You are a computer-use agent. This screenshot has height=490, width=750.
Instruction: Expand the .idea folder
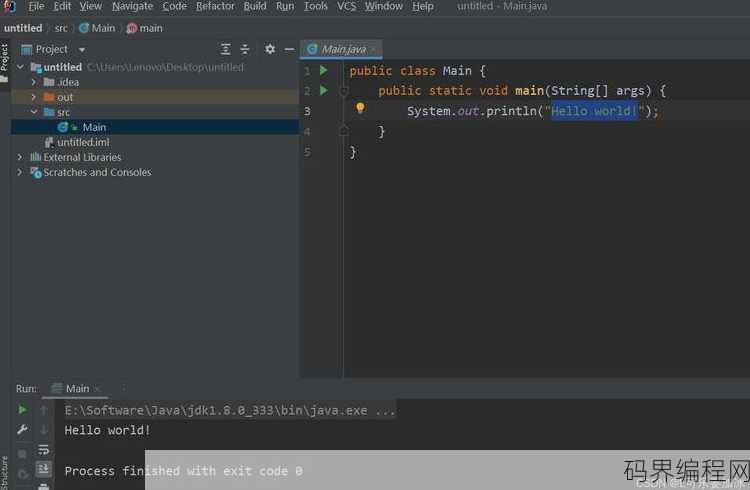(x=33, y=82)
